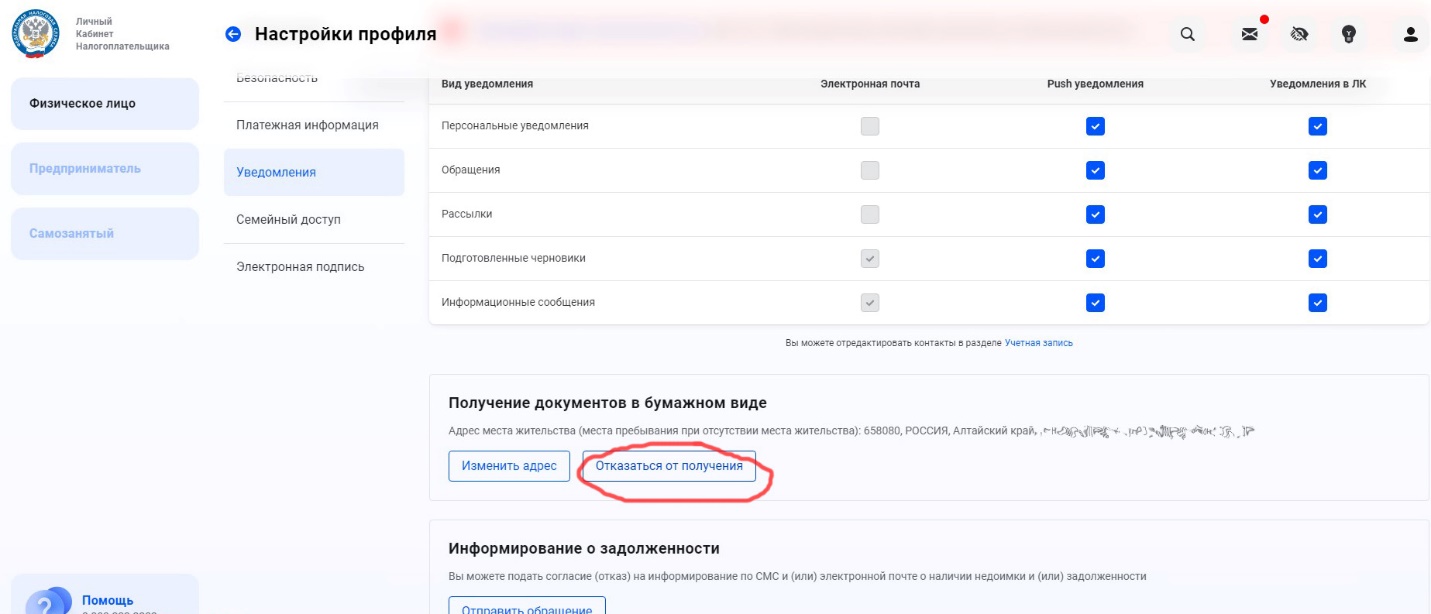The image size is (1431, 614).
Task: Select the Физическое лицо profile
Action: pyautogui.click(x=105, y=104)
